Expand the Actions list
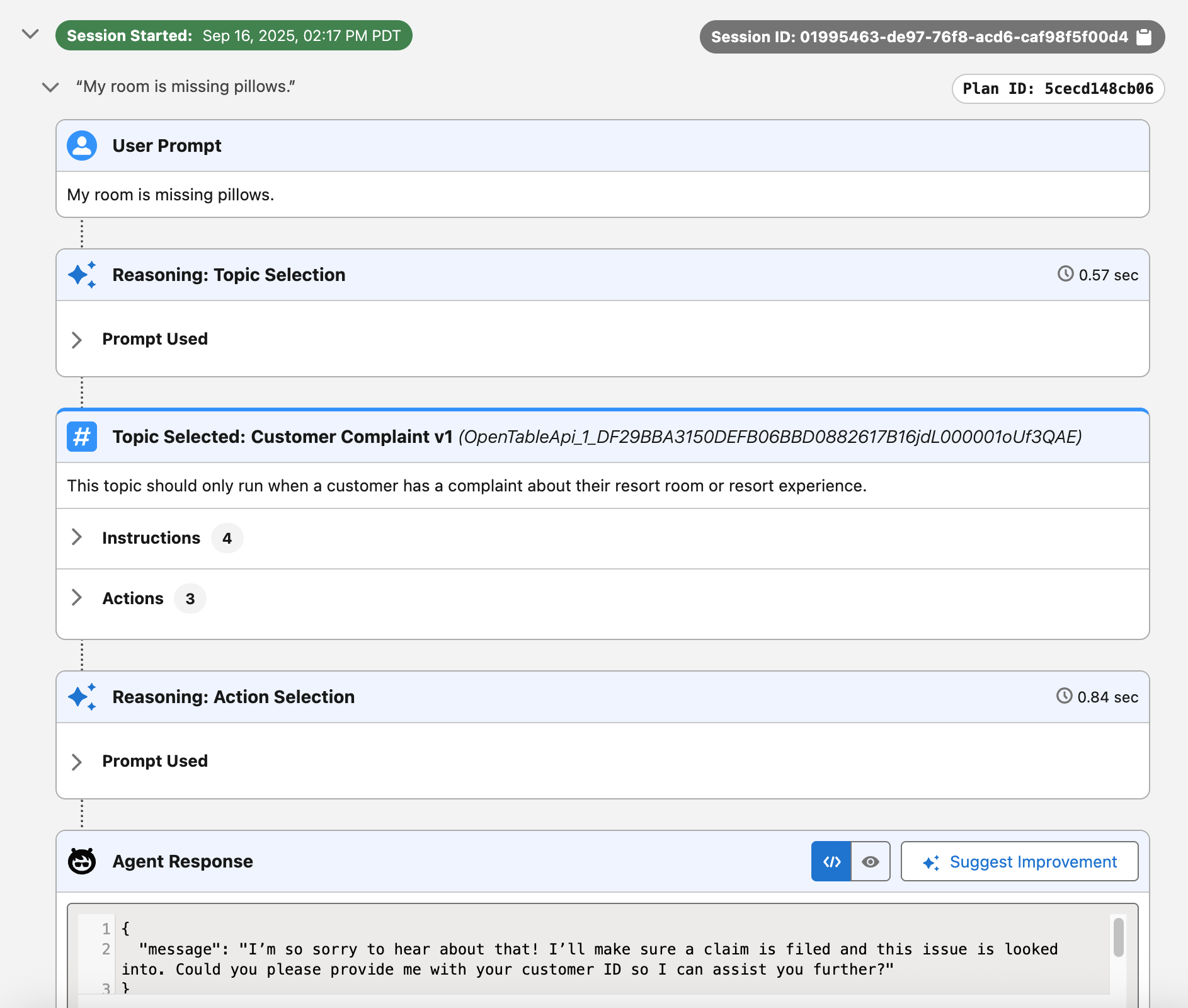The image size is (1188, 1008). (77, 598)
